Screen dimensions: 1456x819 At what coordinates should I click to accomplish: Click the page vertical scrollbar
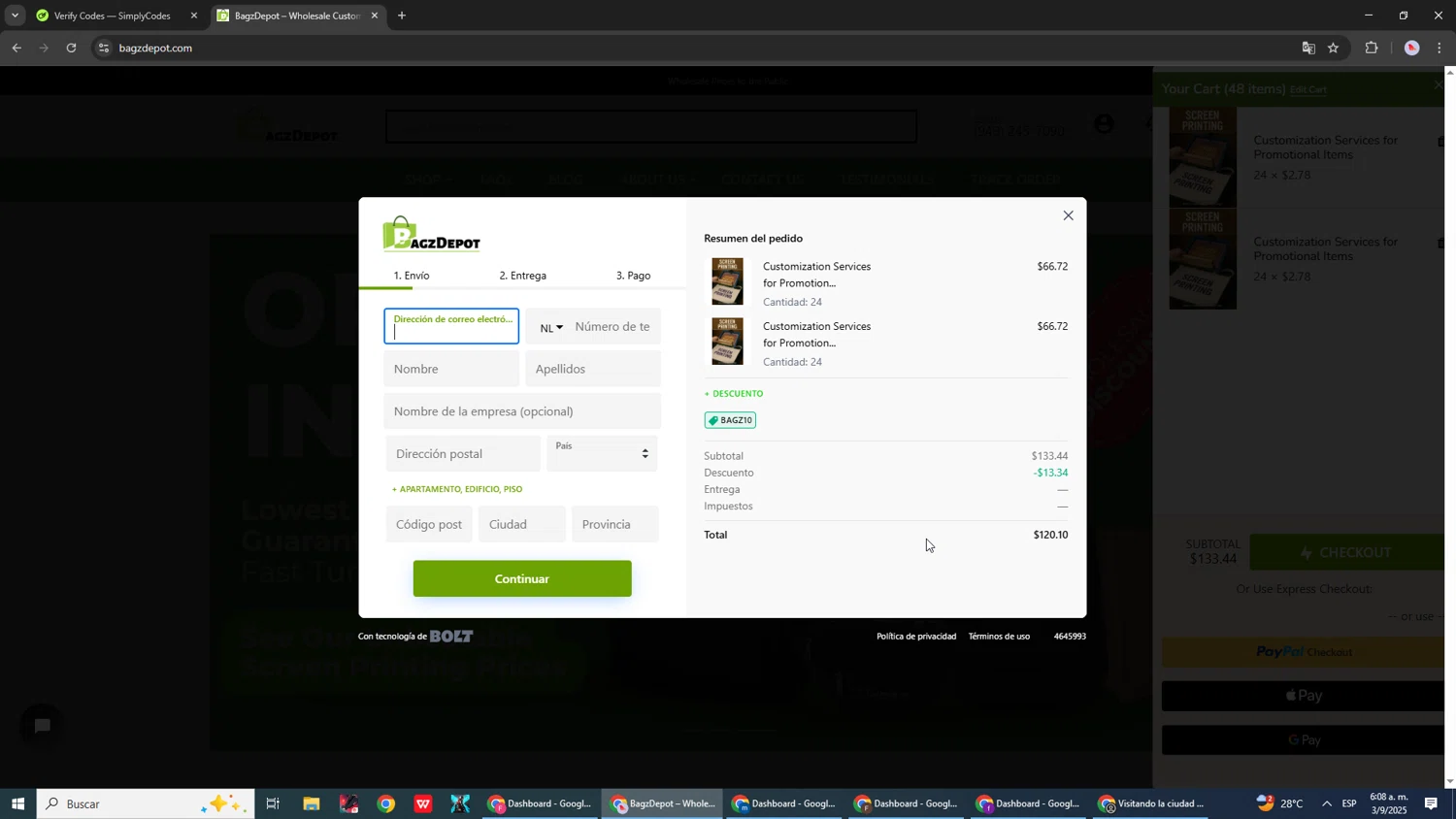[1450, 427]
